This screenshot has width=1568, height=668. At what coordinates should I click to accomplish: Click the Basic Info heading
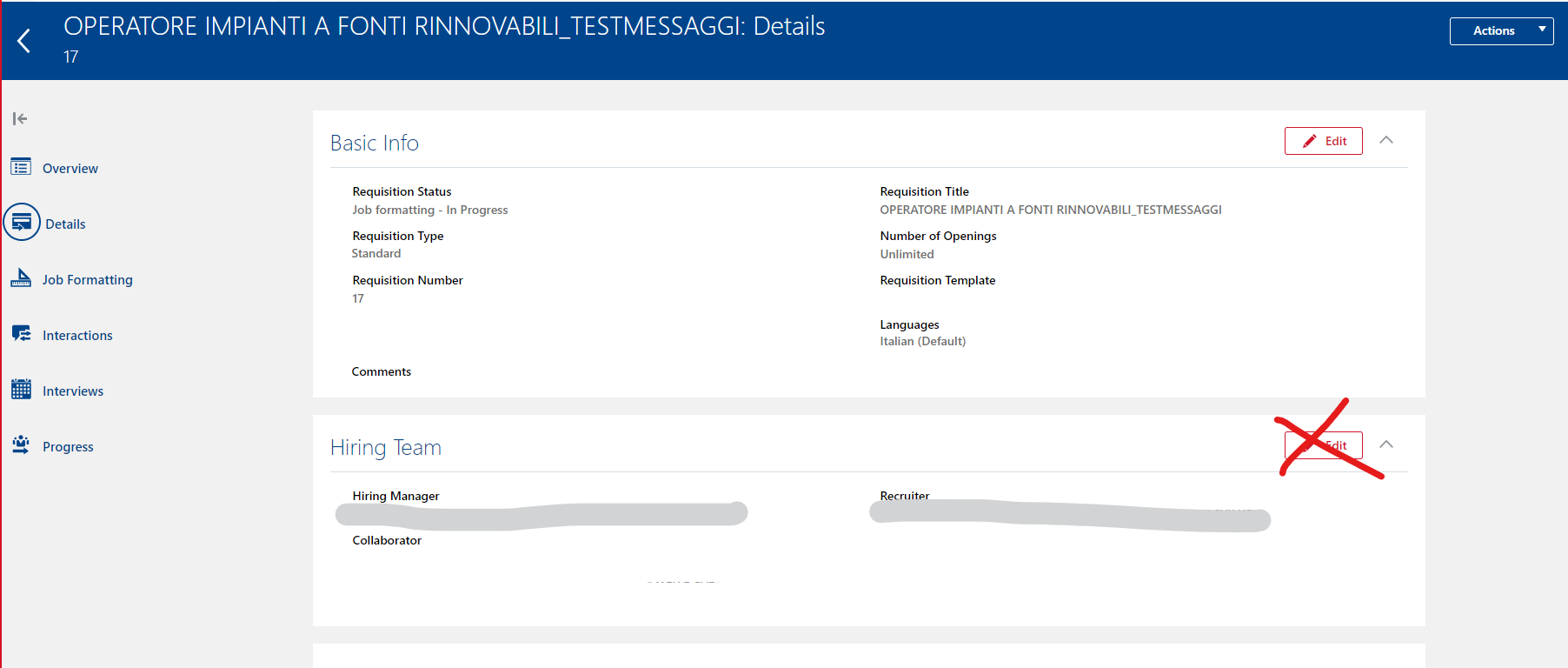point(375,143)
